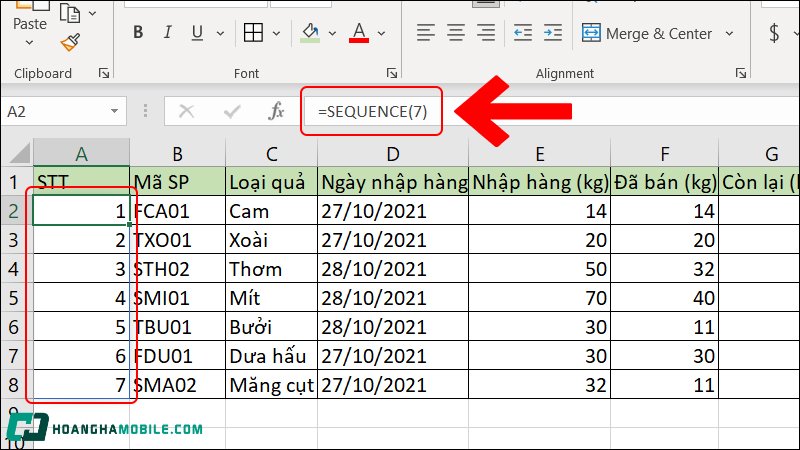800x450 pixels.
Task: Select row 5 header
Action: pyautogui.click(x=14, y=298)
